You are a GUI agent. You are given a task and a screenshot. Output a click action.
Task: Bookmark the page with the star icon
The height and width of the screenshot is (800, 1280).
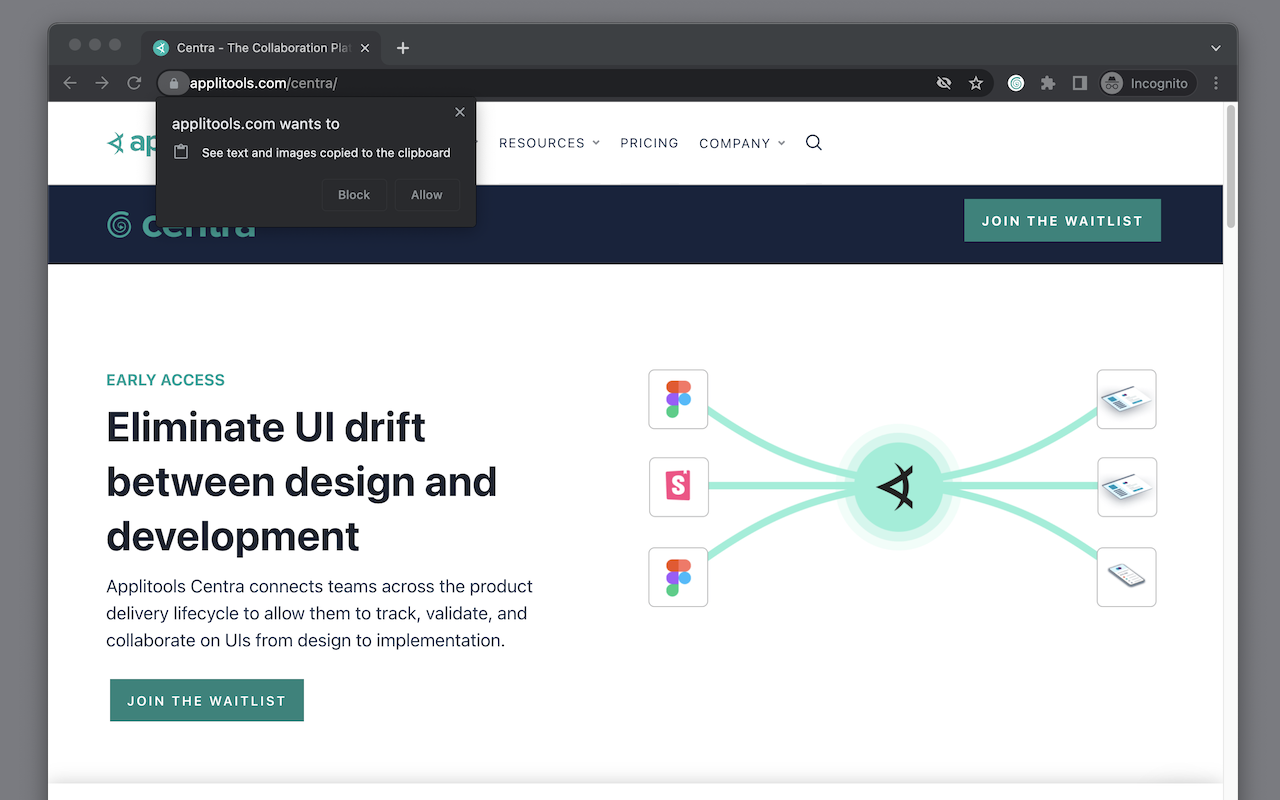point(975,83)
